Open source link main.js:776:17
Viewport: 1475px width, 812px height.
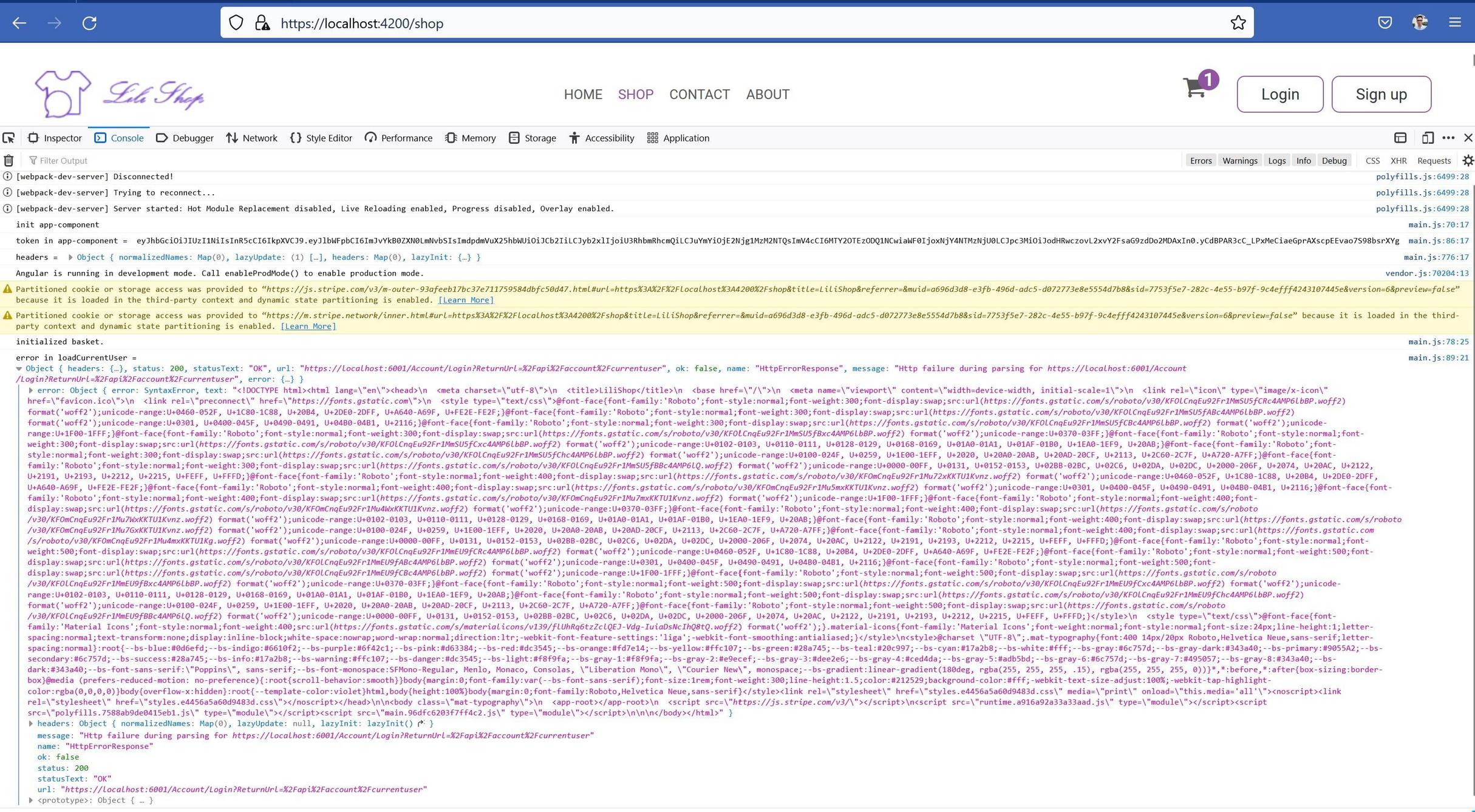pos(1436,257)
